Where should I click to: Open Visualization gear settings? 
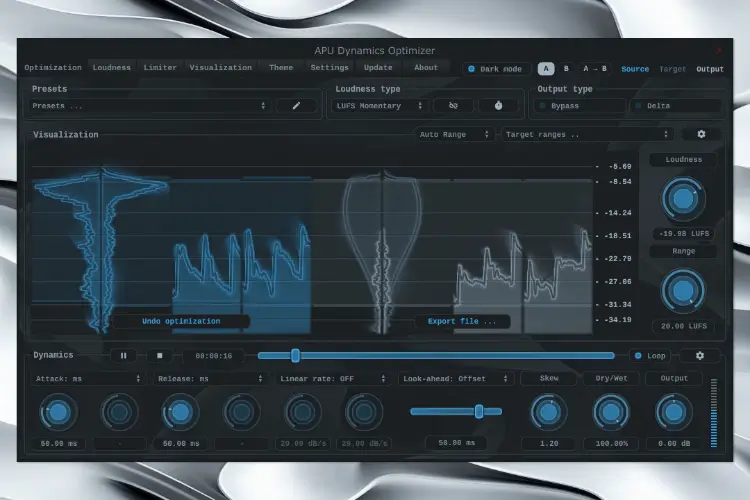coord(700,134)
